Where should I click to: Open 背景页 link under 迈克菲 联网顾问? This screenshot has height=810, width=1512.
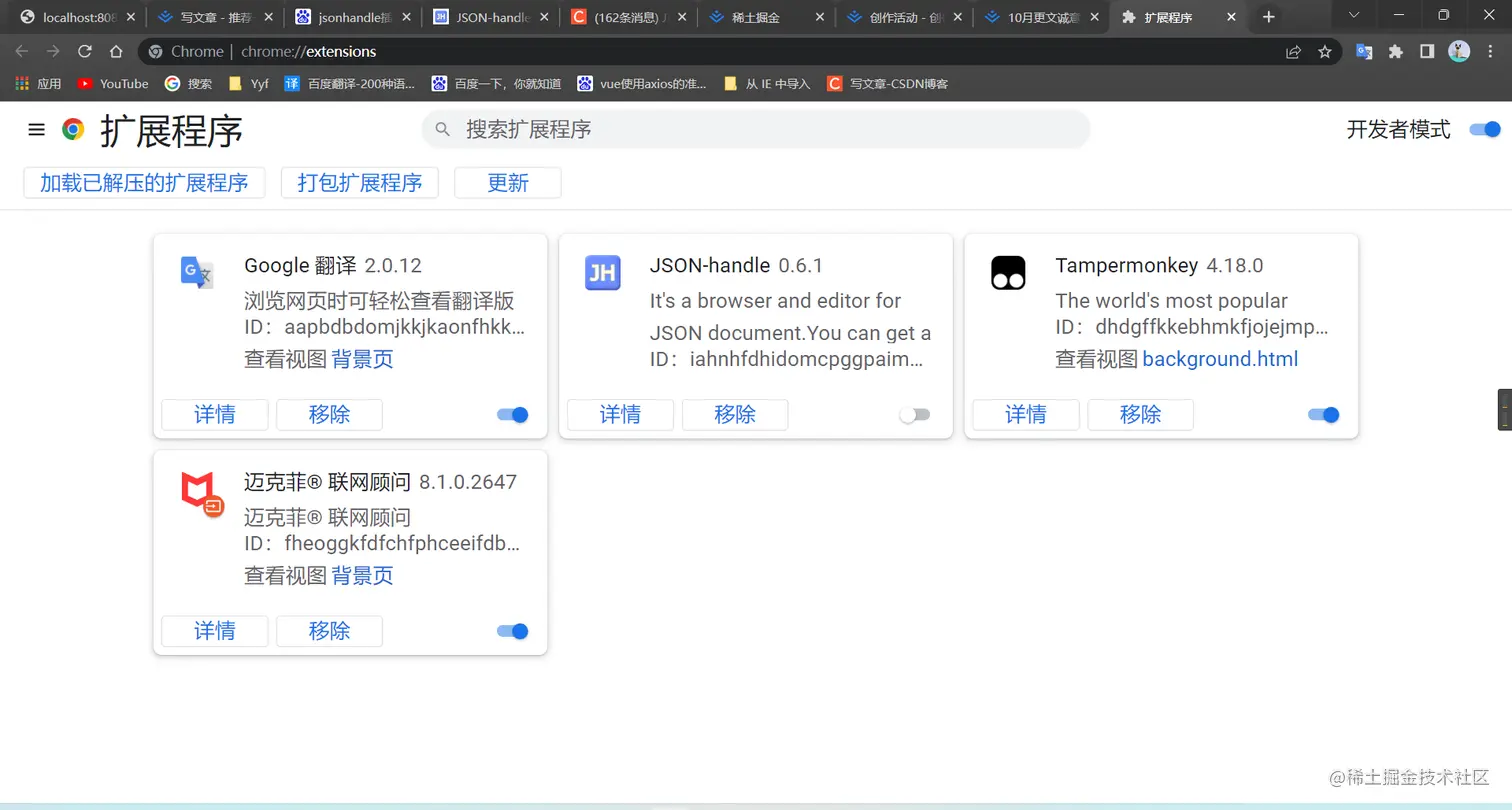click(x=362, y=575)
